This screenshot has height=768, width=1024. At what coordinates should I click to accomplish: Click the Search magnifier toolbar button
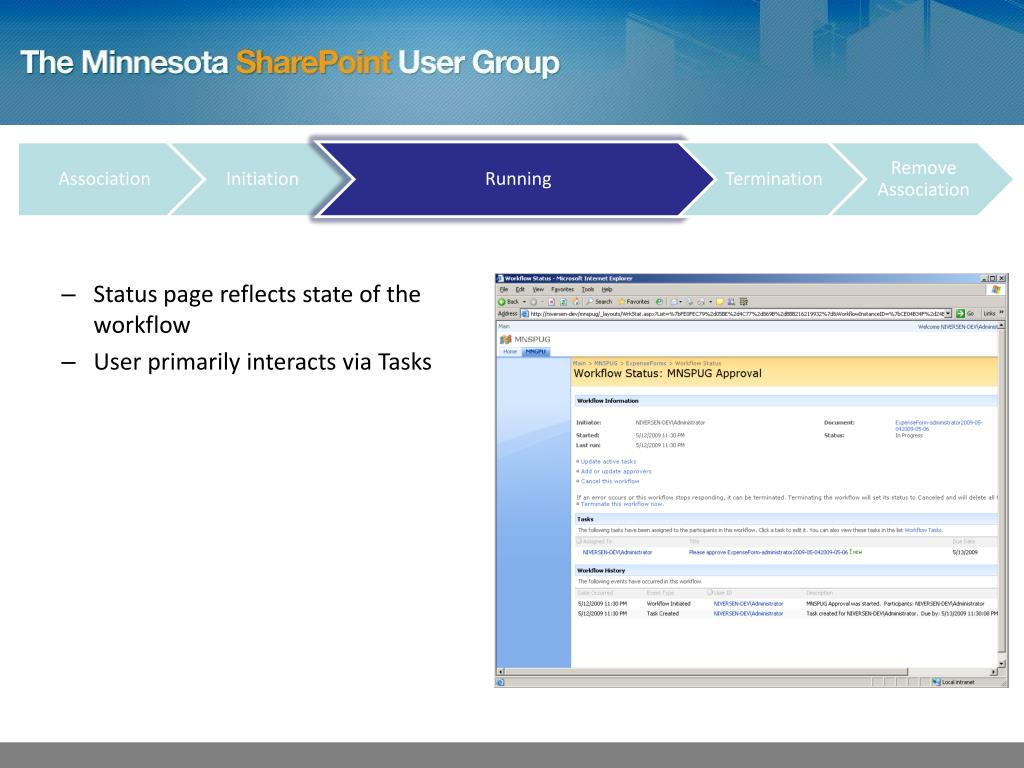(599, 302)
